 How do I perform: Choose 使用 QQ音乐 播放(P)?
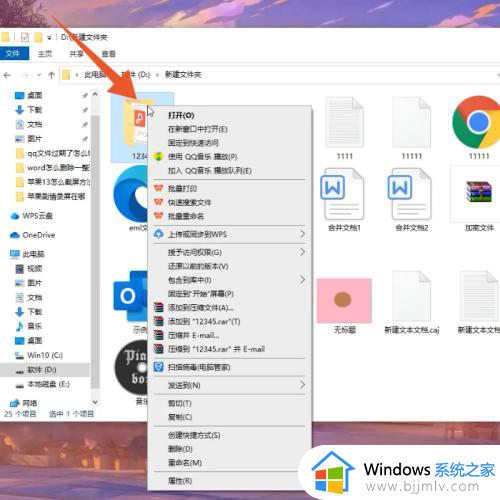(229, 157)
